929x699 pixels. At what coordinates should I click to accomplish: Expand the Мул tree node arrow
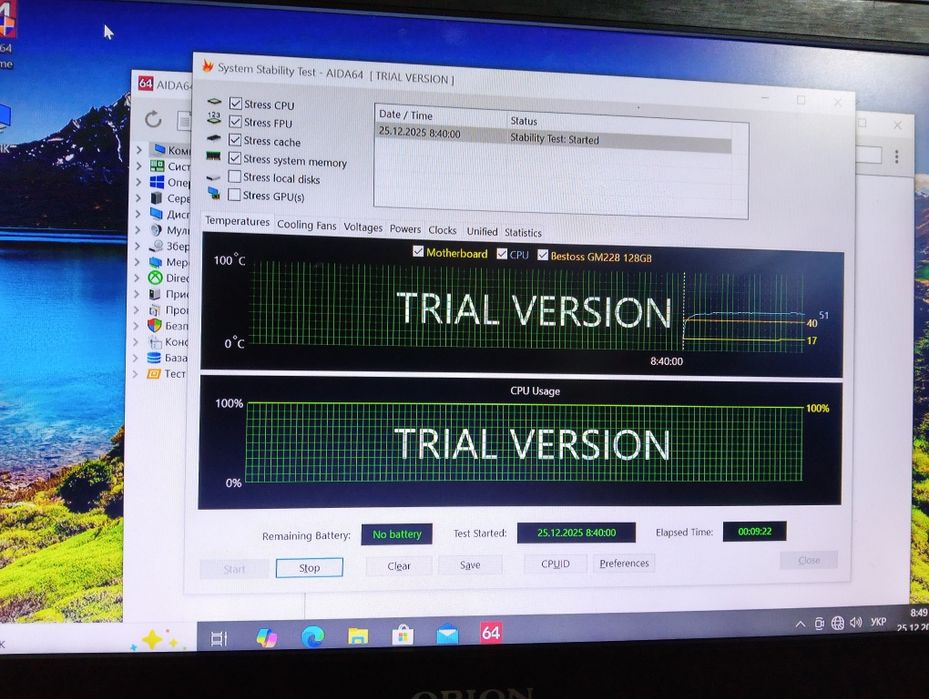coord(138,230)
